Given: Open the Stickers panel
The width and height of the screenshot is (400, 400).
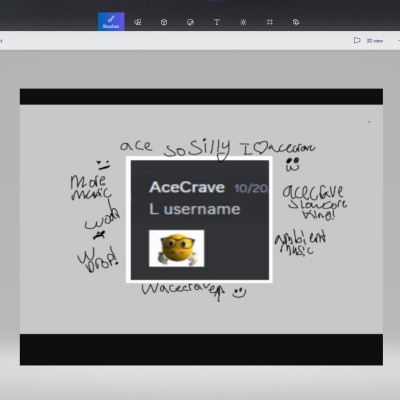Looking at the screenshot, I should [x=190, y=22].
